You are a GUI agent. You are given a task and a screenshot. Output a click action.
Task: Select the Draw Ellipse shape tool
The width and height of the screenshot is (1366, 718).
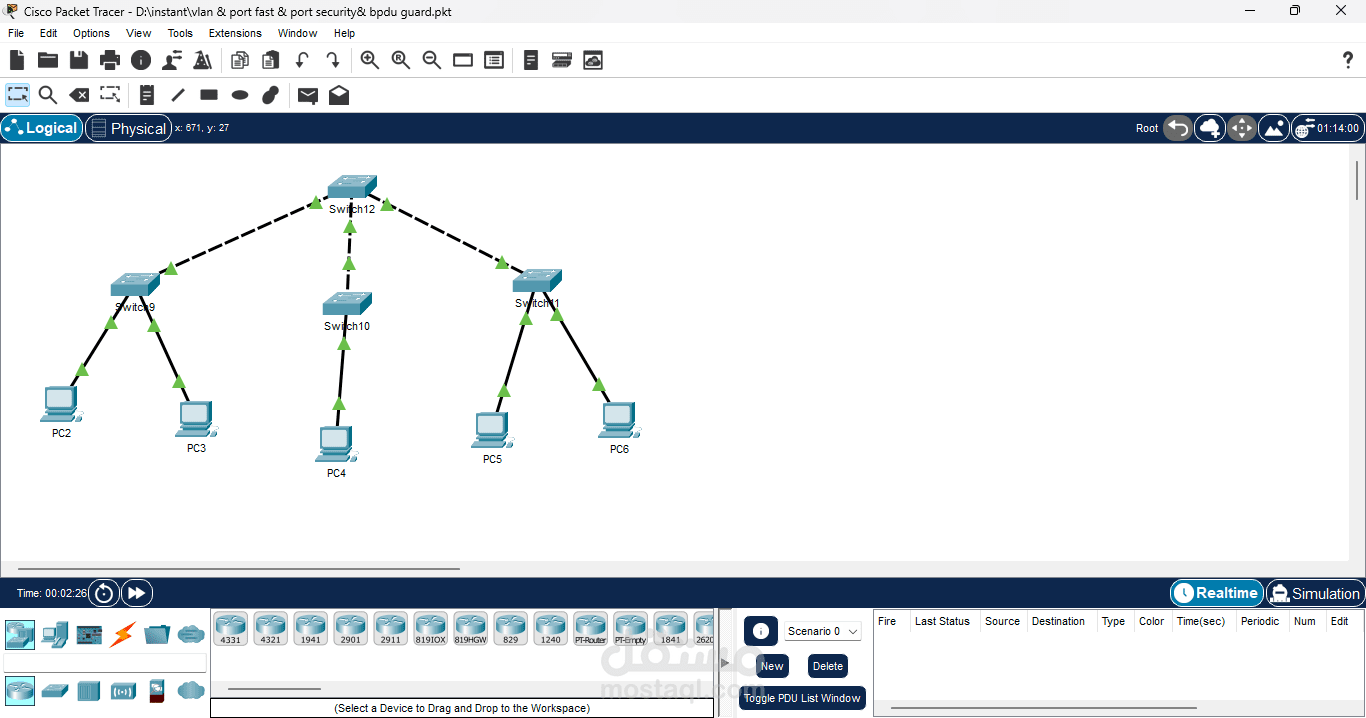[x=239, y=94]
